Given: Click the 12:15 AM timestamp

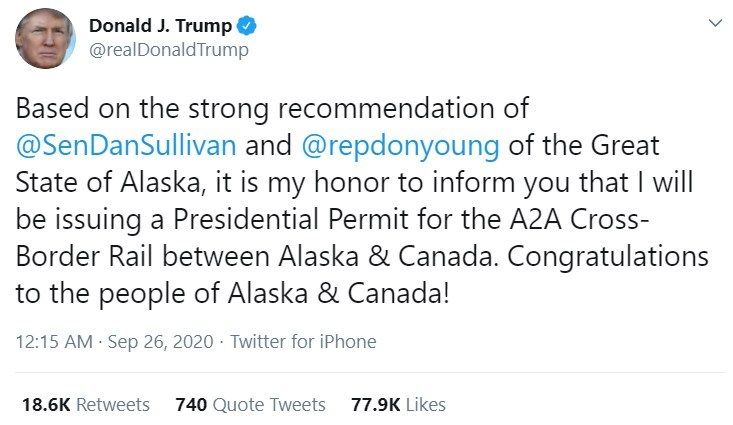Looking at the screenshot, I should [54, 342].
